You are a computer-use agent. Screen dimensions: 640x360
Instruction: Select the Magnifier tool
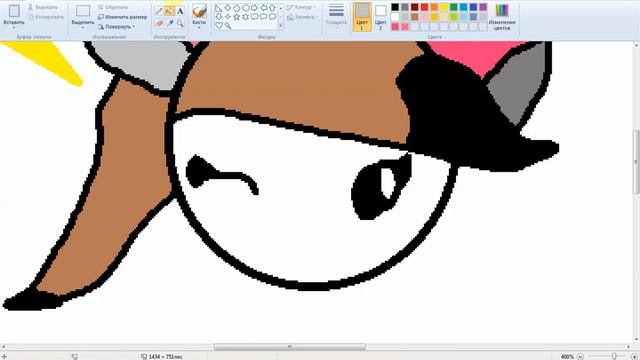[x=180, y=24]
